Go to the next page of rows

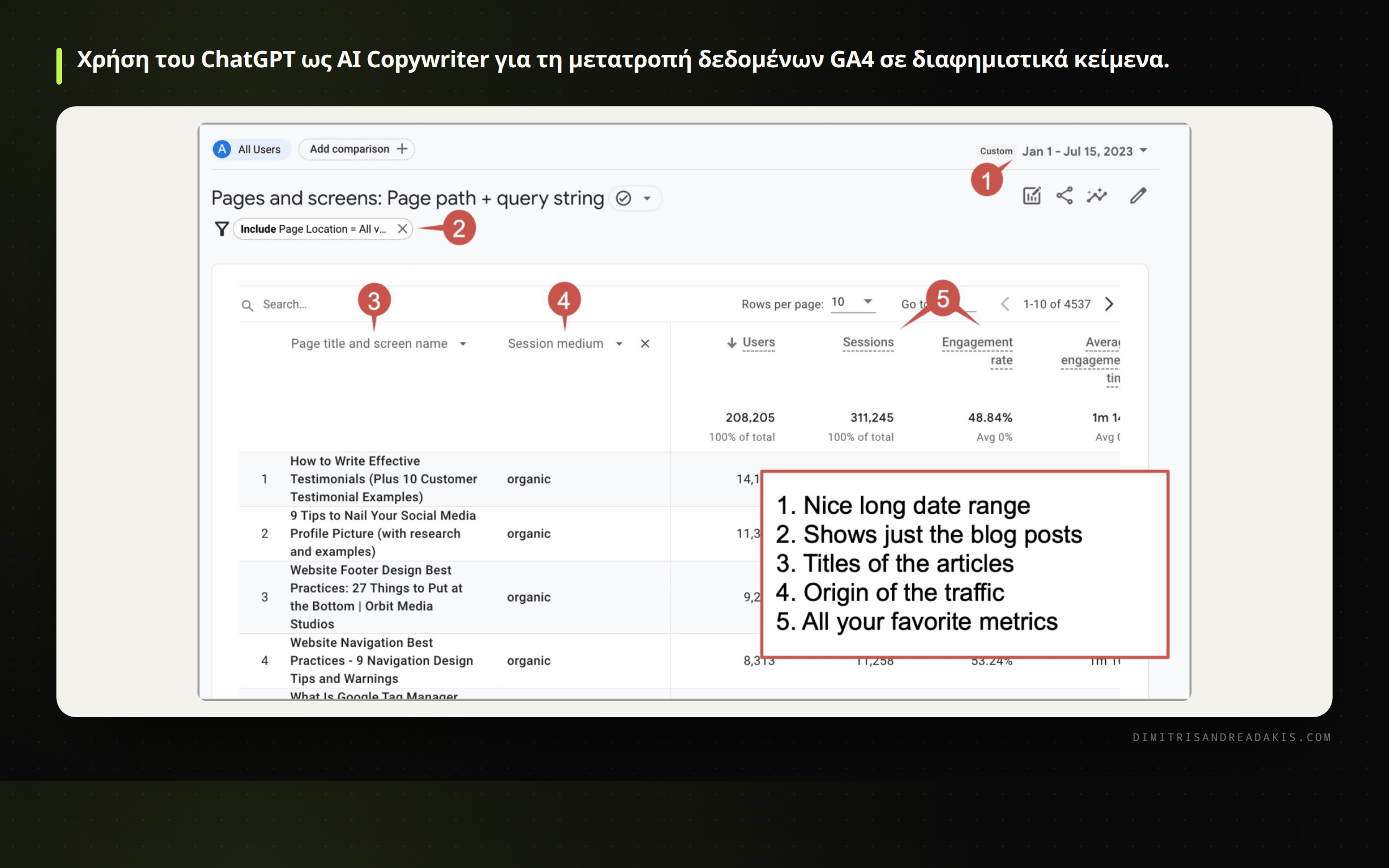1109,304
